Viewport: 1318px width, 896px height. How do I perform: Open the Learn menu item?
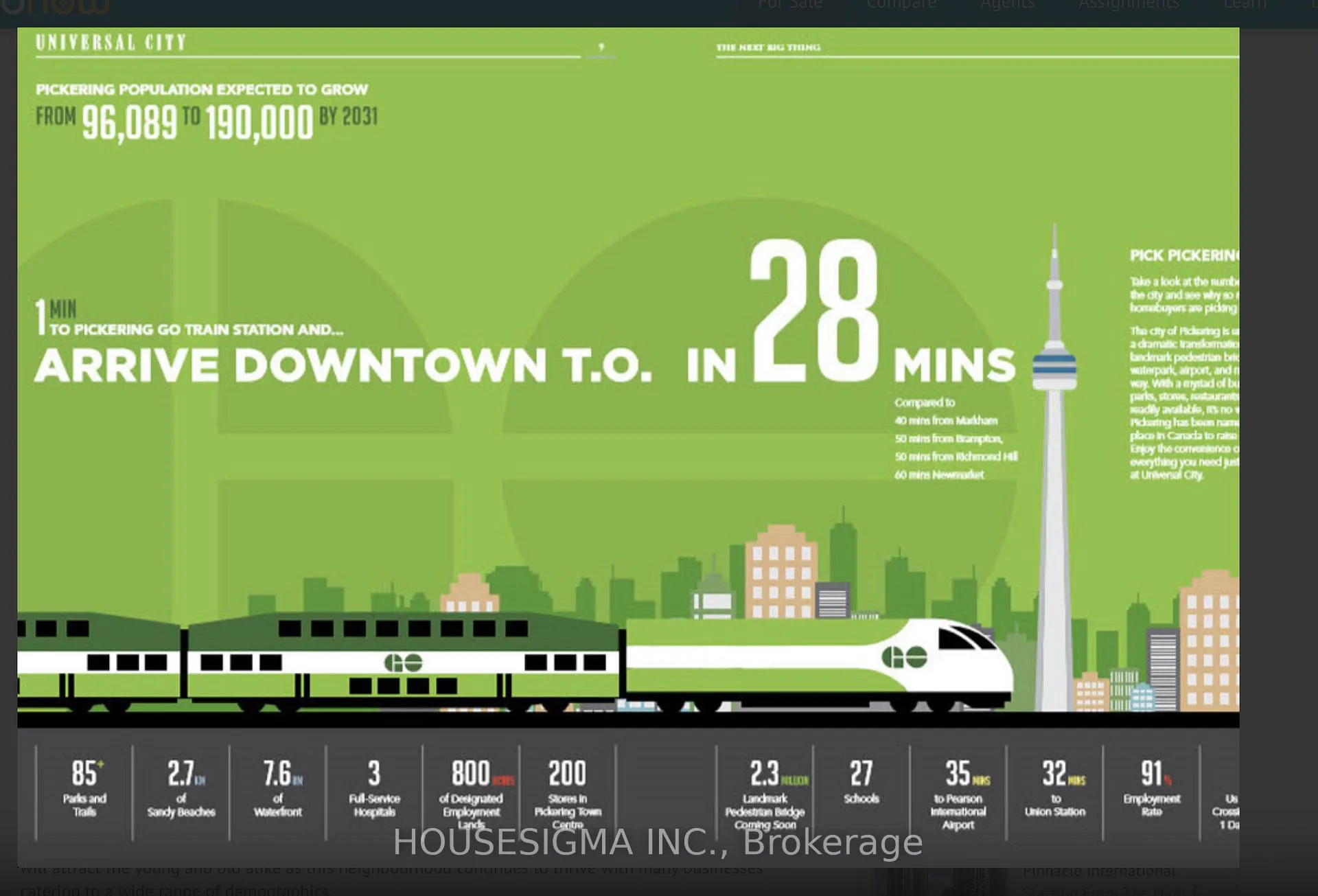pos(1245,4)
